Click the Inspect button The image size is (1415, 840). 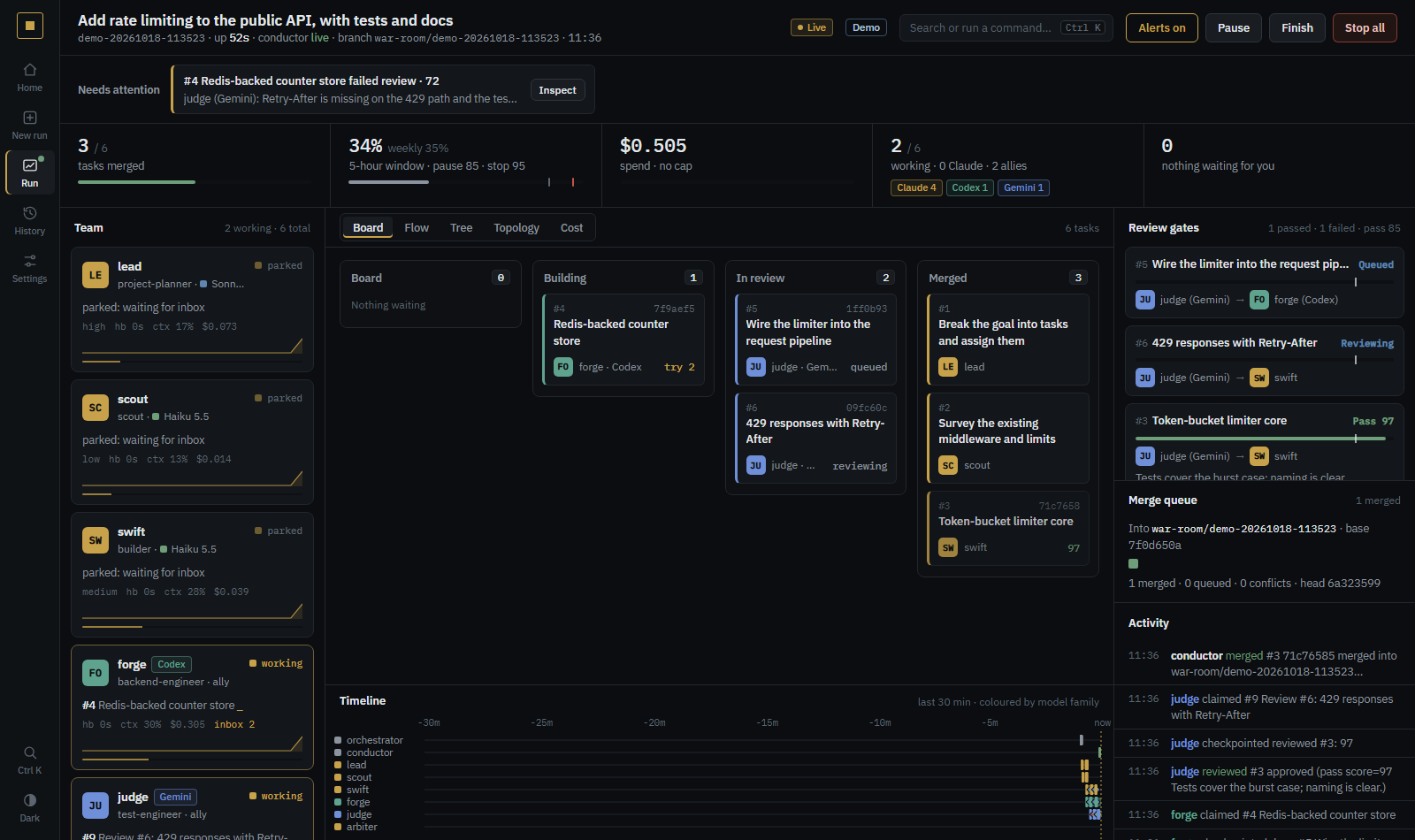(557, 90)
